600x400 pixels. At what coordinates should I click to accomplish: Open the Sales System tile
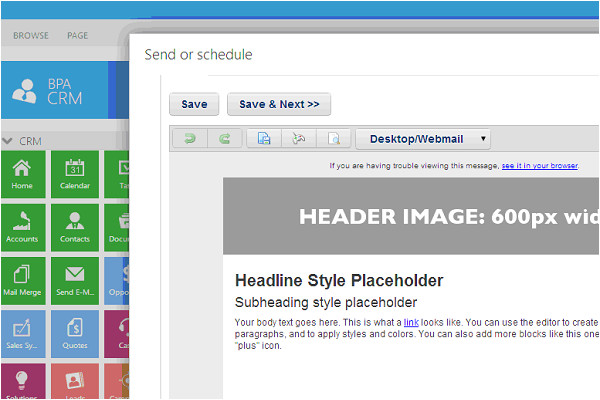pos(22,334)
